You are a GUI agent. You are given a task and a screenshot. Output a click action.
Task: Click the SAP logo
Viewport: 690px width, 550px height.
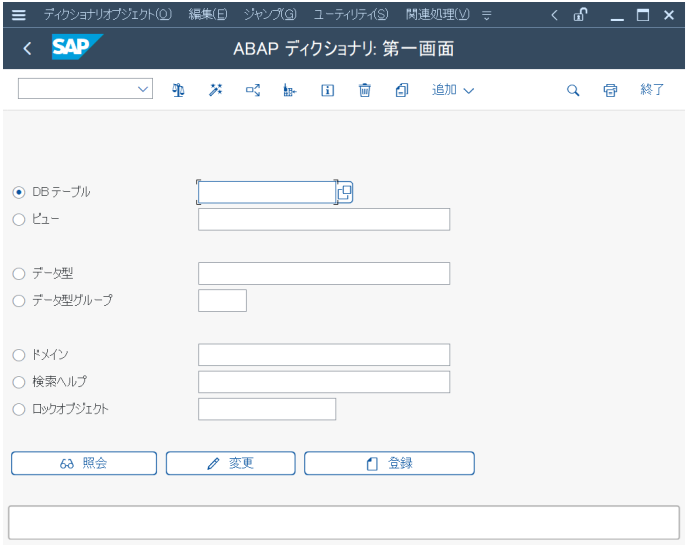click(77, 47)
